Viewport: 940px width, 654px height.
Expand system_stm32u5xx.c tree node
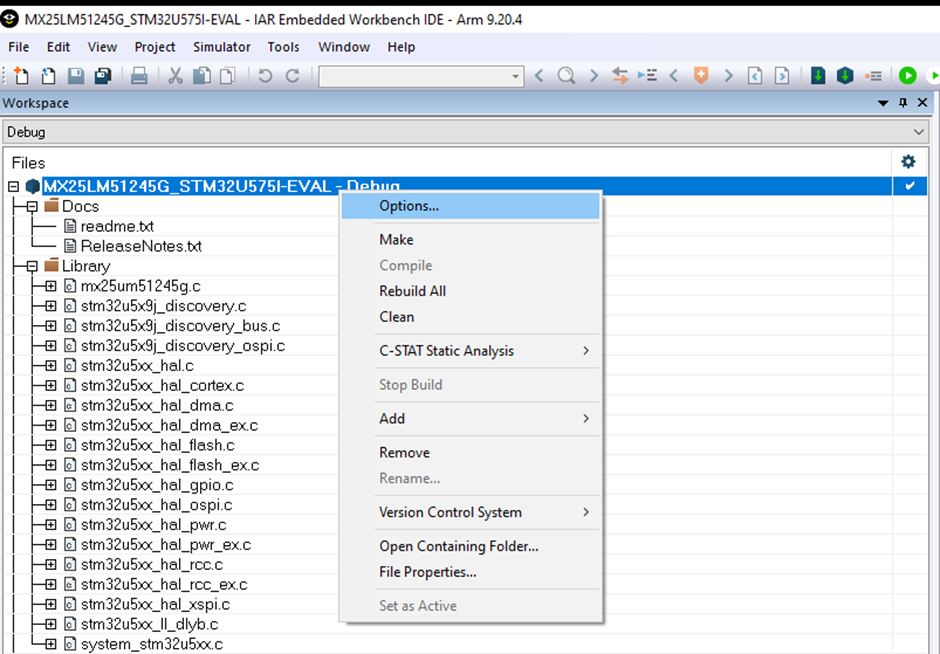51,644
